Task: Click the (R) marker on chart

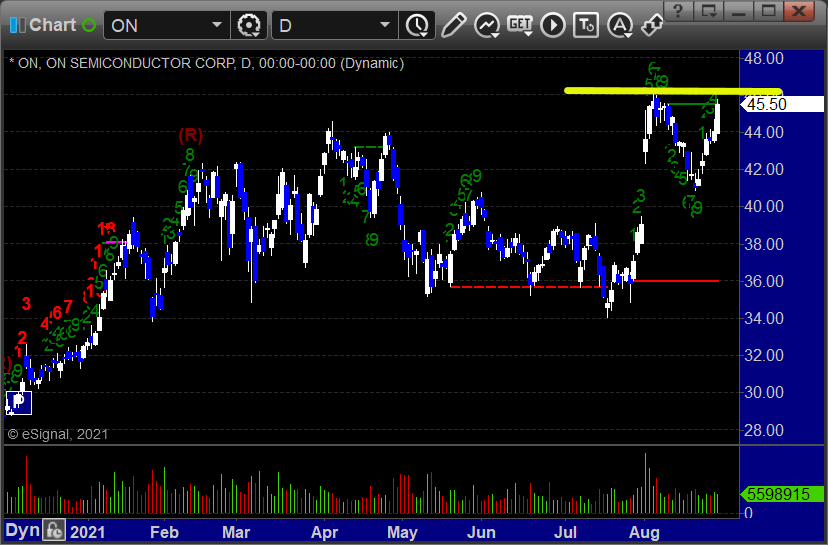Action: (x=191, y=135)
